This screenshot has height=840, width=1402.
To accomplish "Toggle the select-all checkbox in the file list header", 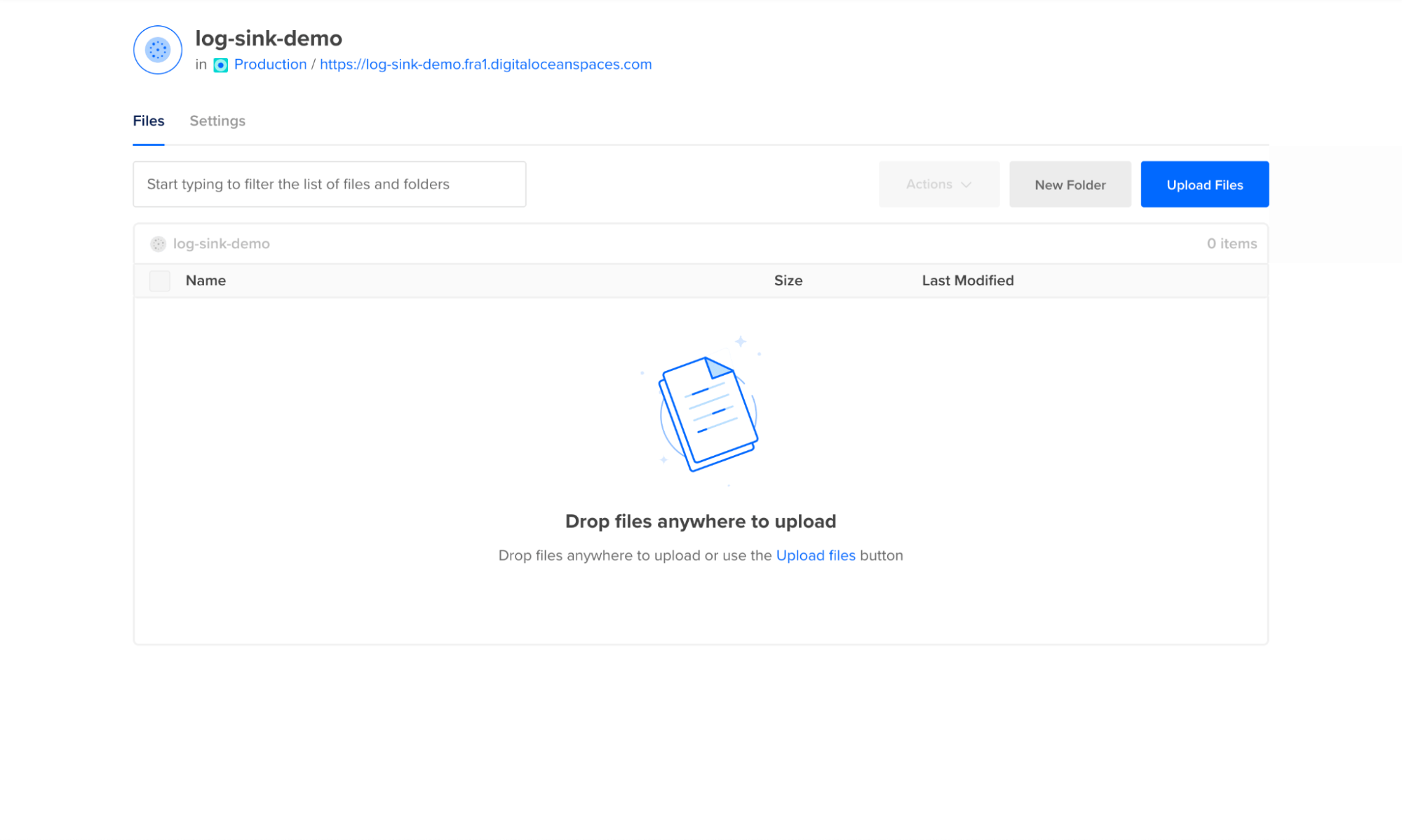I will (159, 280).
